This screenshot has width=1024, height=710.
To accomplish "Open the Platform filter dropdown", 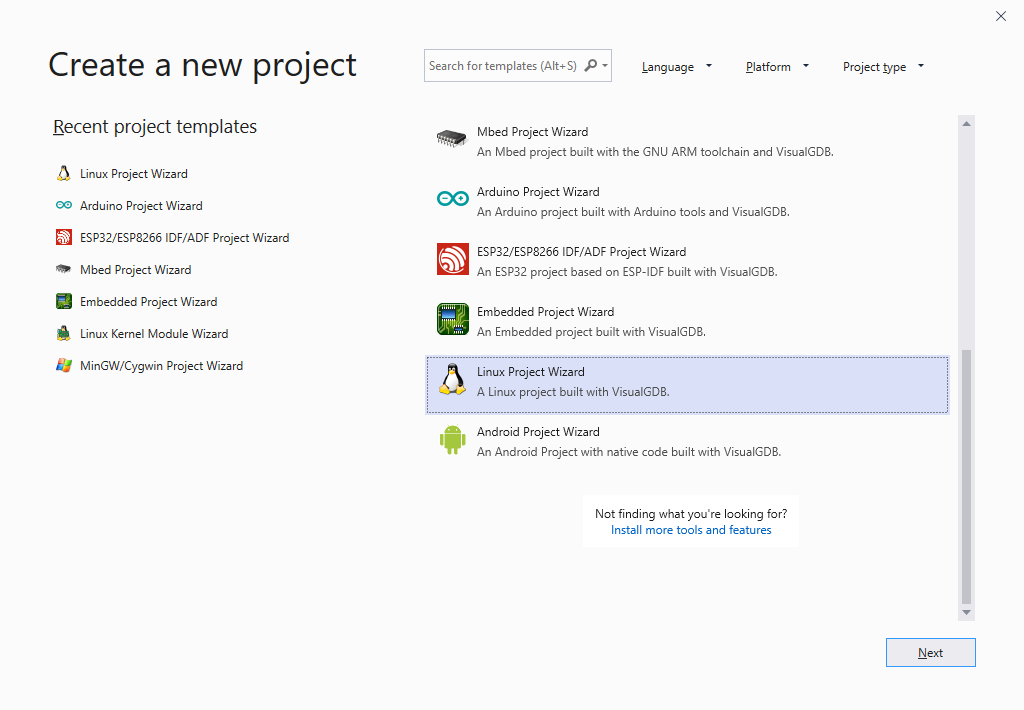I will pos(777,67).
